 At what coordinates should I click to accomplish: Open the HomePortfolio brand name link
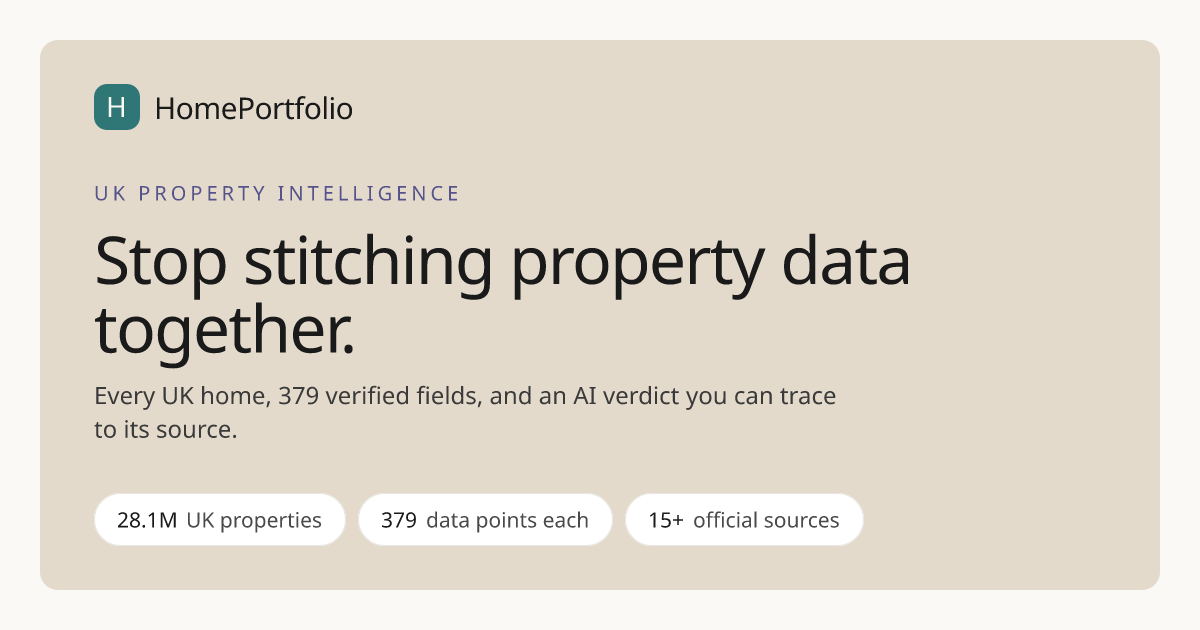coord(254,108)
